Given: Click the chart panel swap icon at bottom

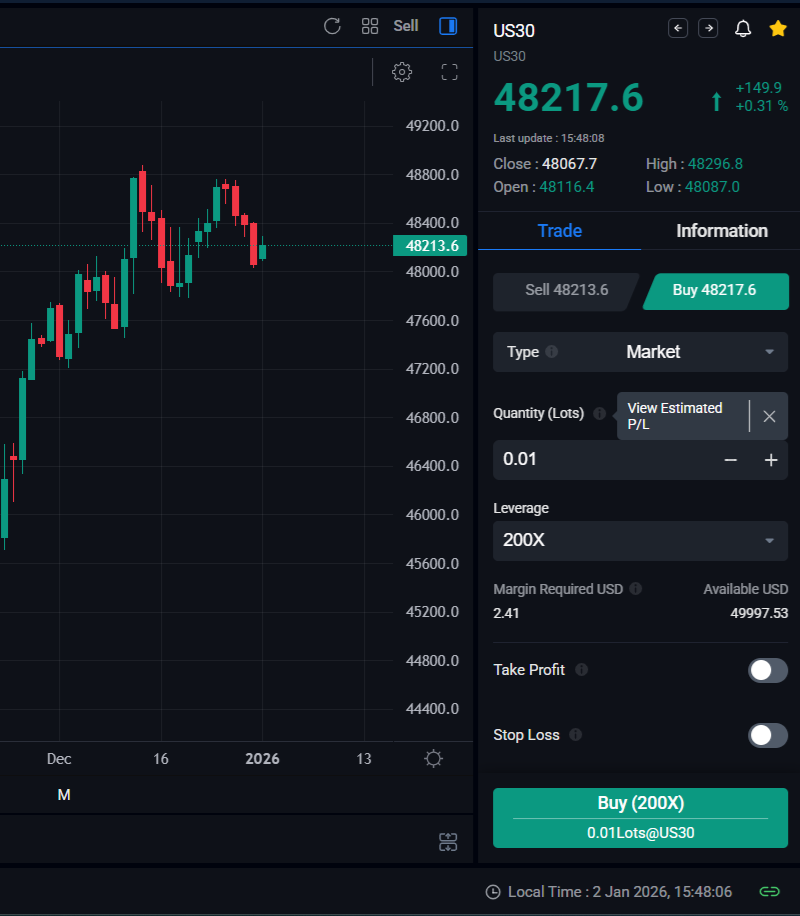Looking at the screenshot, I should 448,842.
